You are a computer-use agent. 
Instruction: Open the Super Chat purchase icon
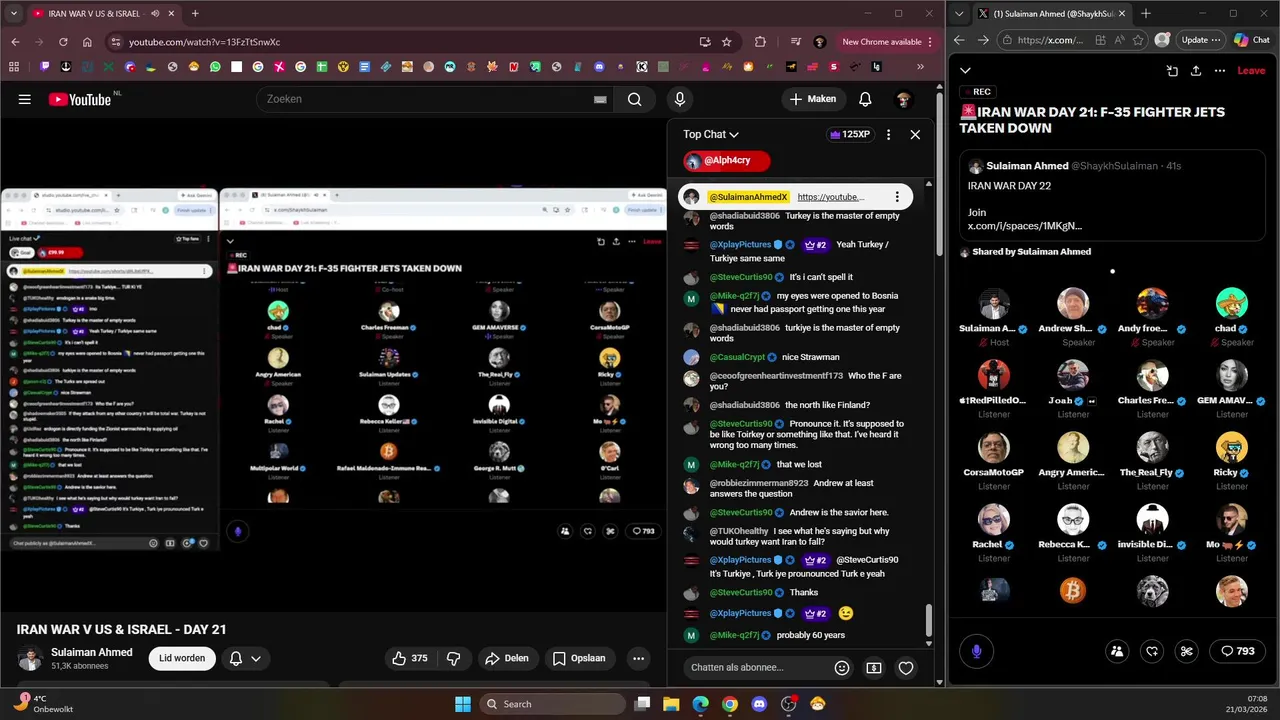point(874,667)
